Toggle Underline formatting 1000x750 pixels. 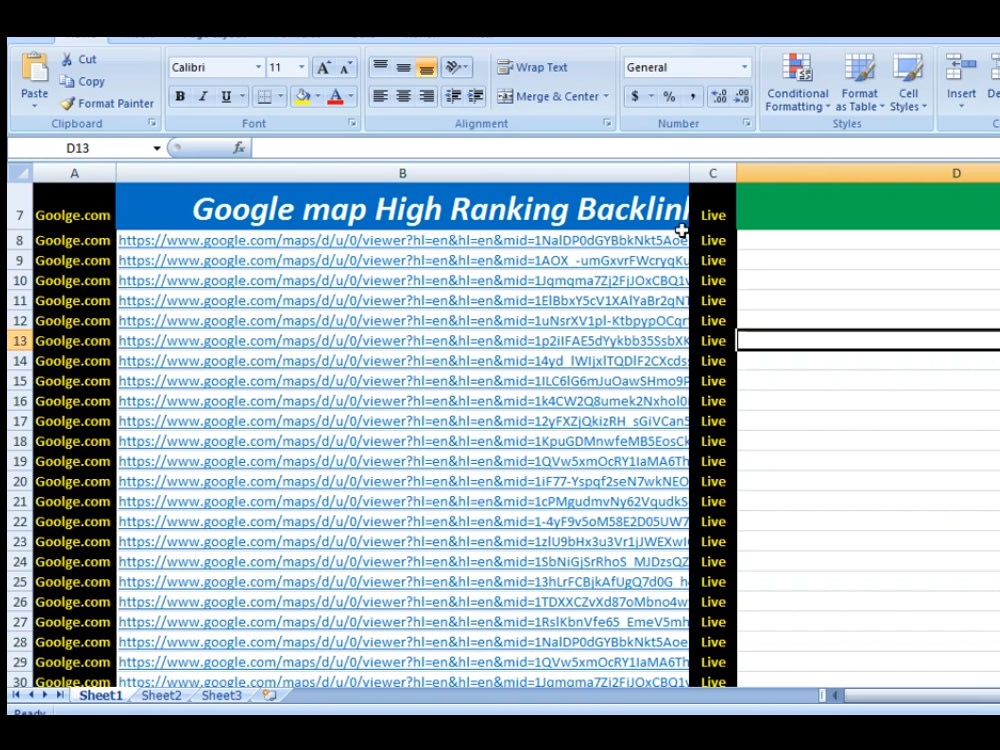pos(226,96)
